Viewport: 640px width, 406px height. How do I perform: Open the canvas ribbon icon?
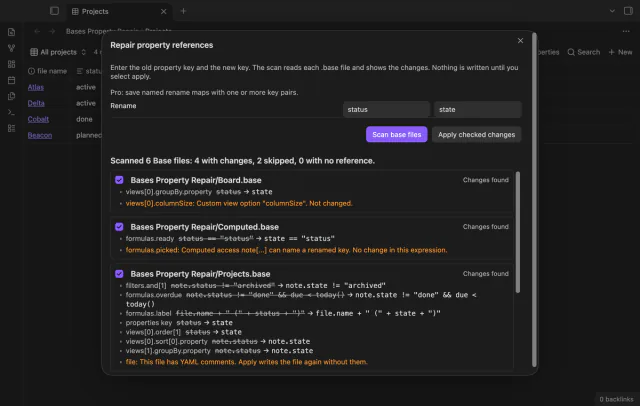pyautogui.click(x=11, y=64)
